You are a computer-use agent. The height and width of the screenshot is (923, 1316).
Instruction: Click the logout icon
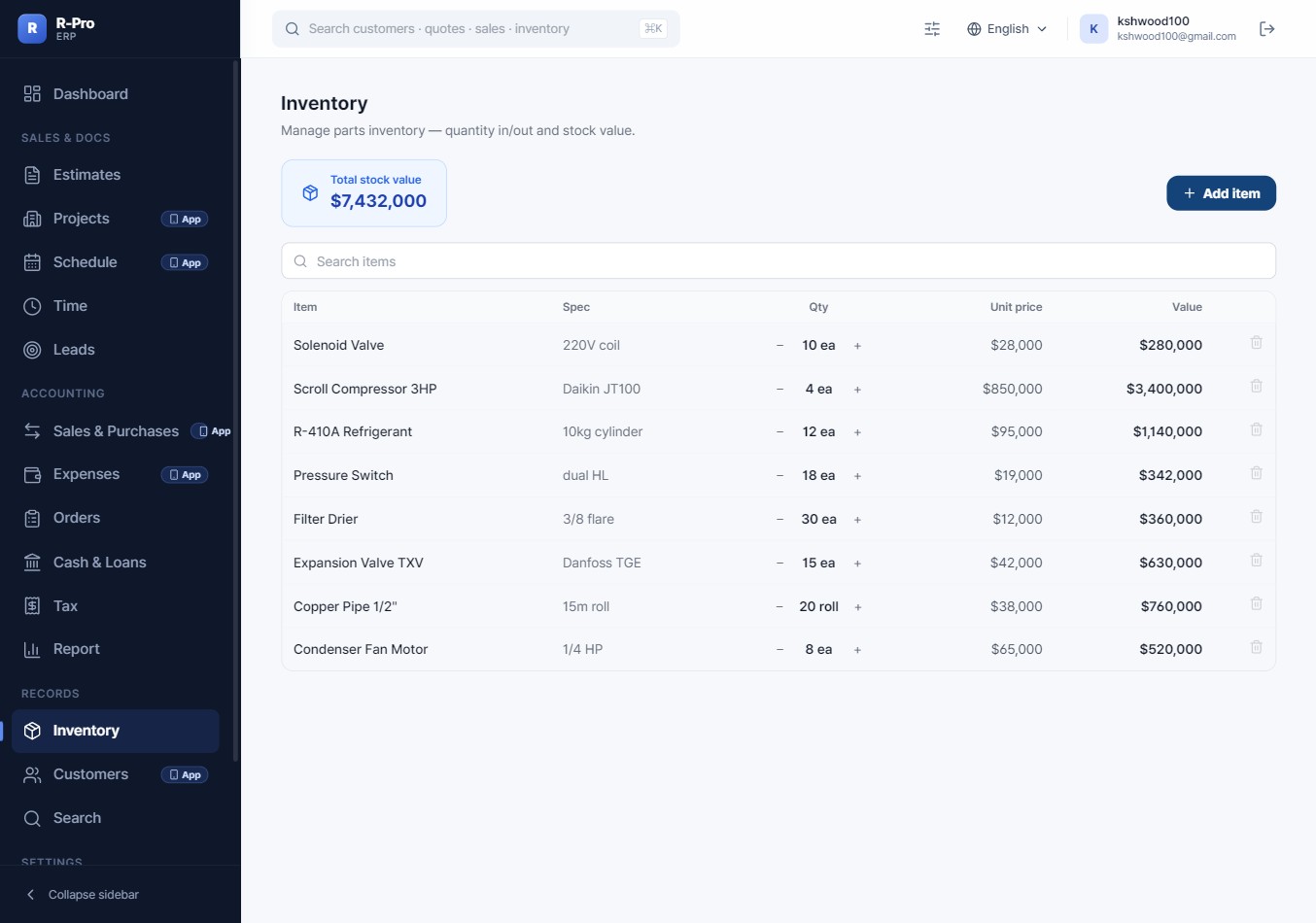pyautogui.click(x=1266, y=29)
